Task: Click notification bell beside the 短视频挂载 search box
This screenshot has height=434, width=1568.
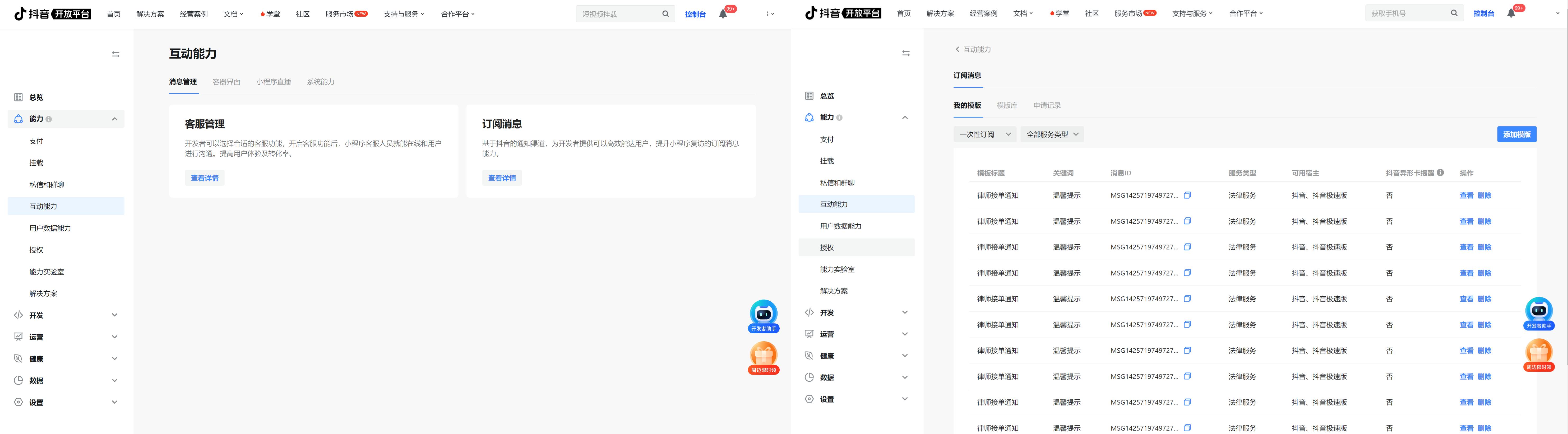Action: [723, 14]
